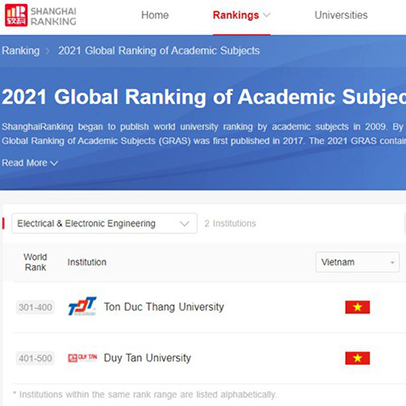The height and width of the screenshot is (406, 406).
Task: Click Vietnam flag beside Ton Duc Thang University
Action: point(357,307)
